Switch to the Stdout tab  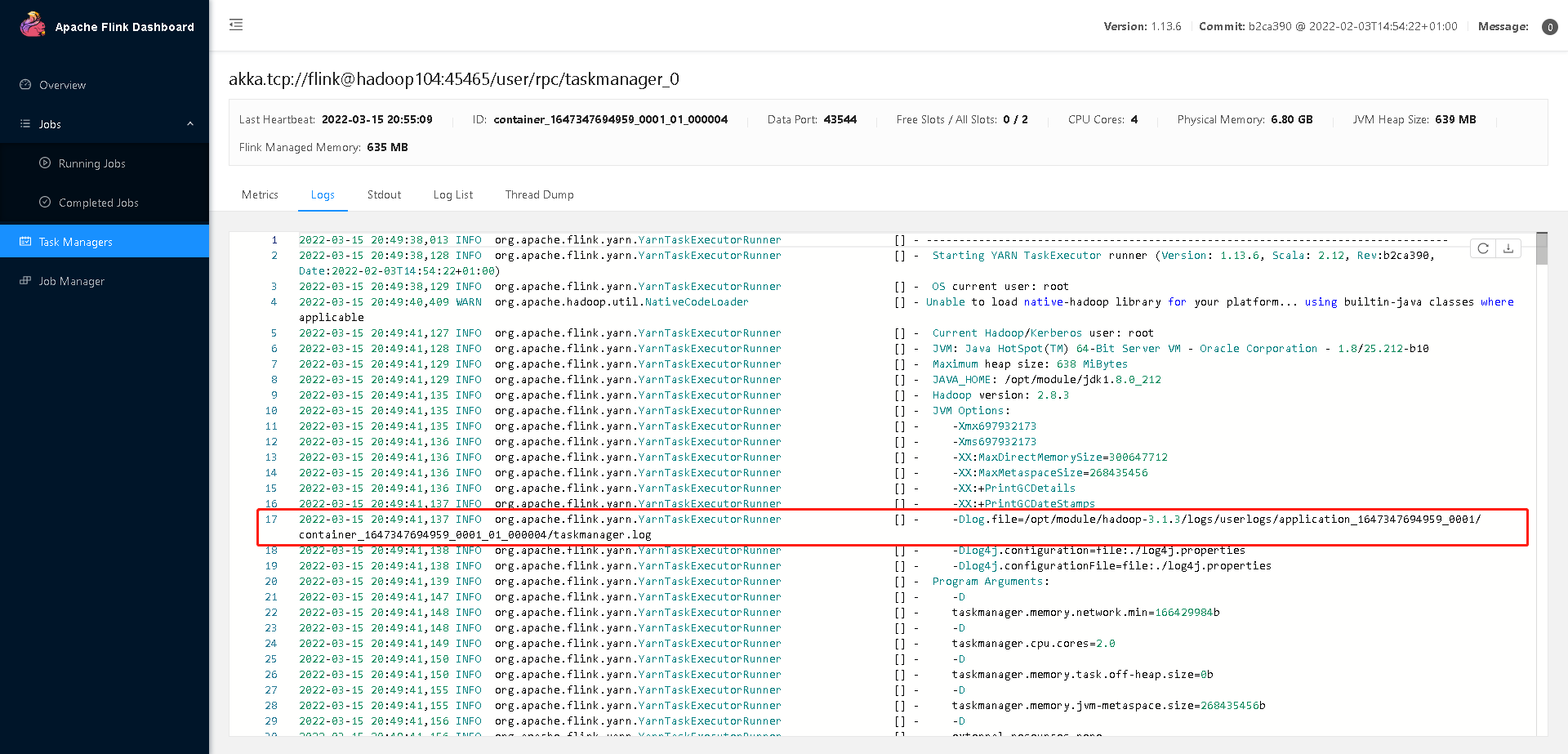coord(384,194)
